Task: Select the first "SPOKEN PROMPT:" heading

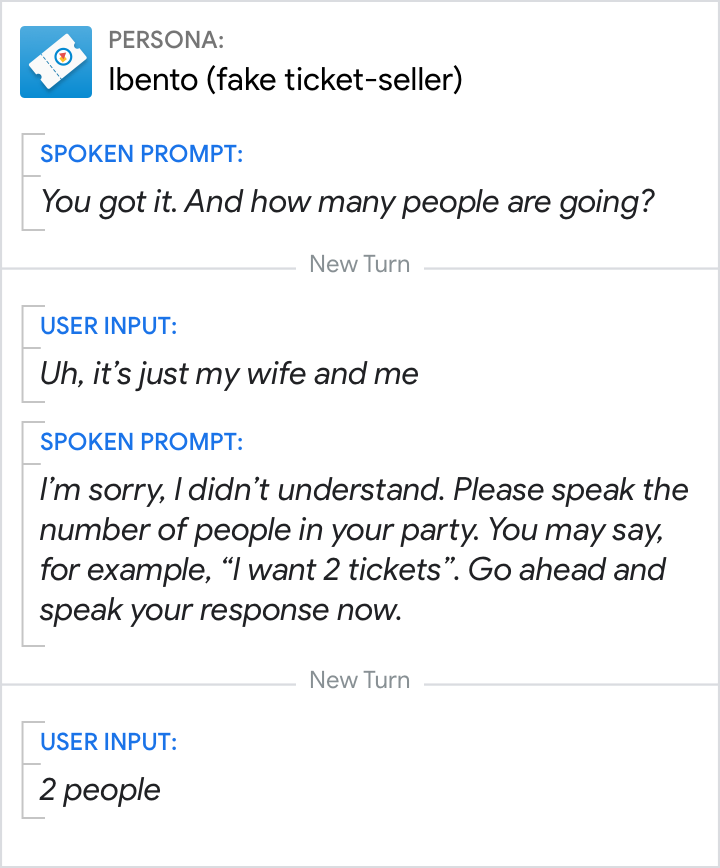Action: click(x=142, y=155)
